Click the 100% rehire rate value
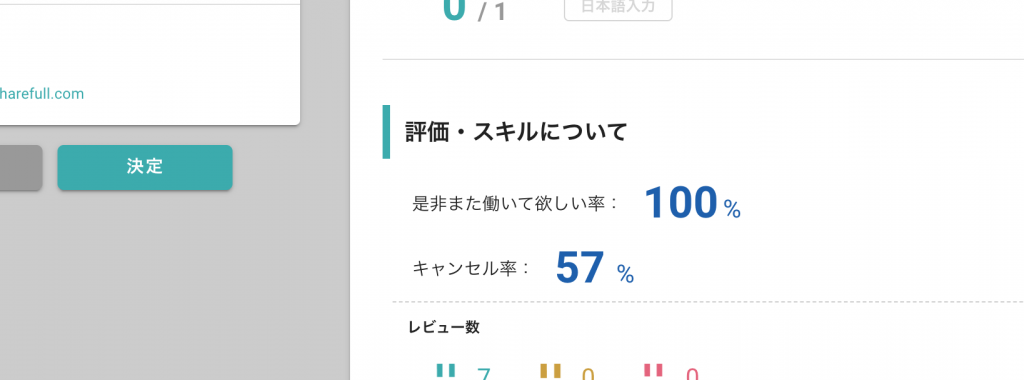 coord(692,203)
